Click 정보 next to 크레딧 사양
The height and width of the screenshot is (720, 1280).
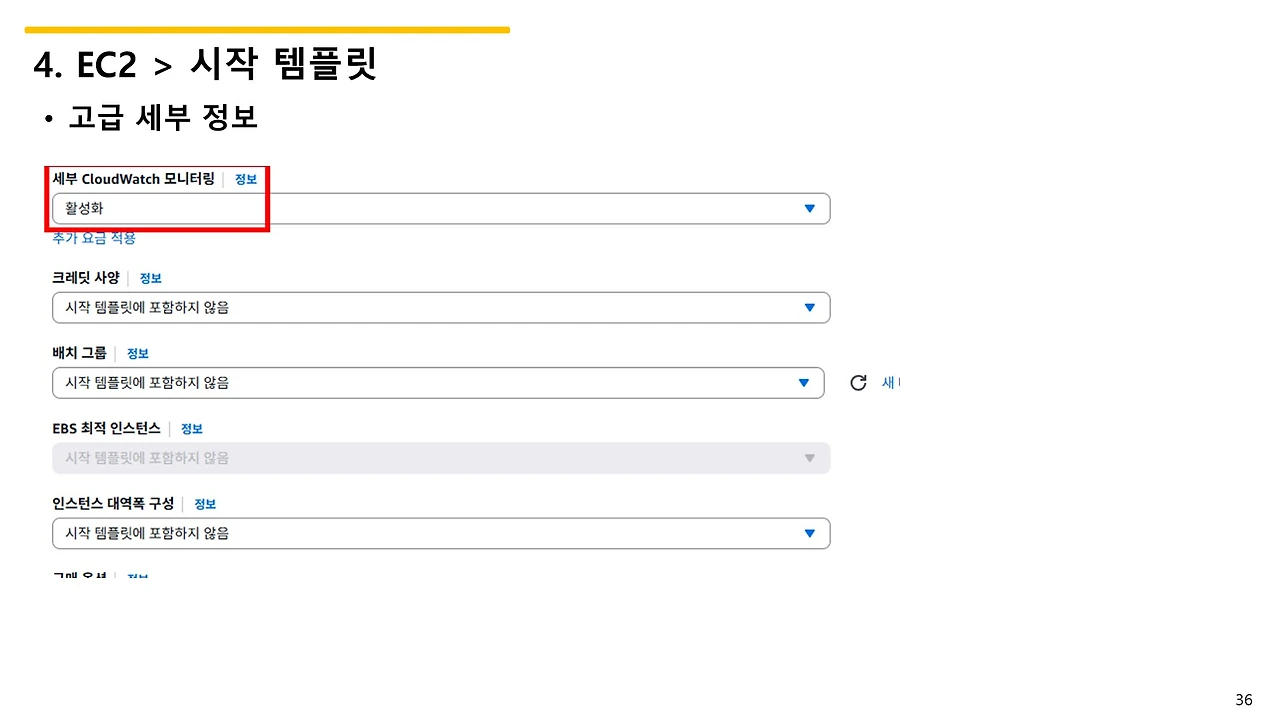click(x=150, y=278)
